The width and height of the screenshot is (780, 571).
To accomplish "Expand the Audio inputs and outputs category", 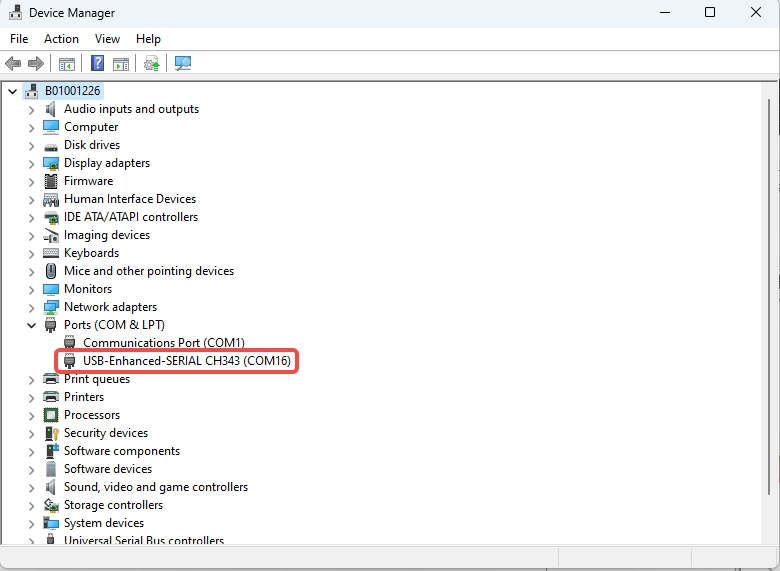I will [31, 109].
